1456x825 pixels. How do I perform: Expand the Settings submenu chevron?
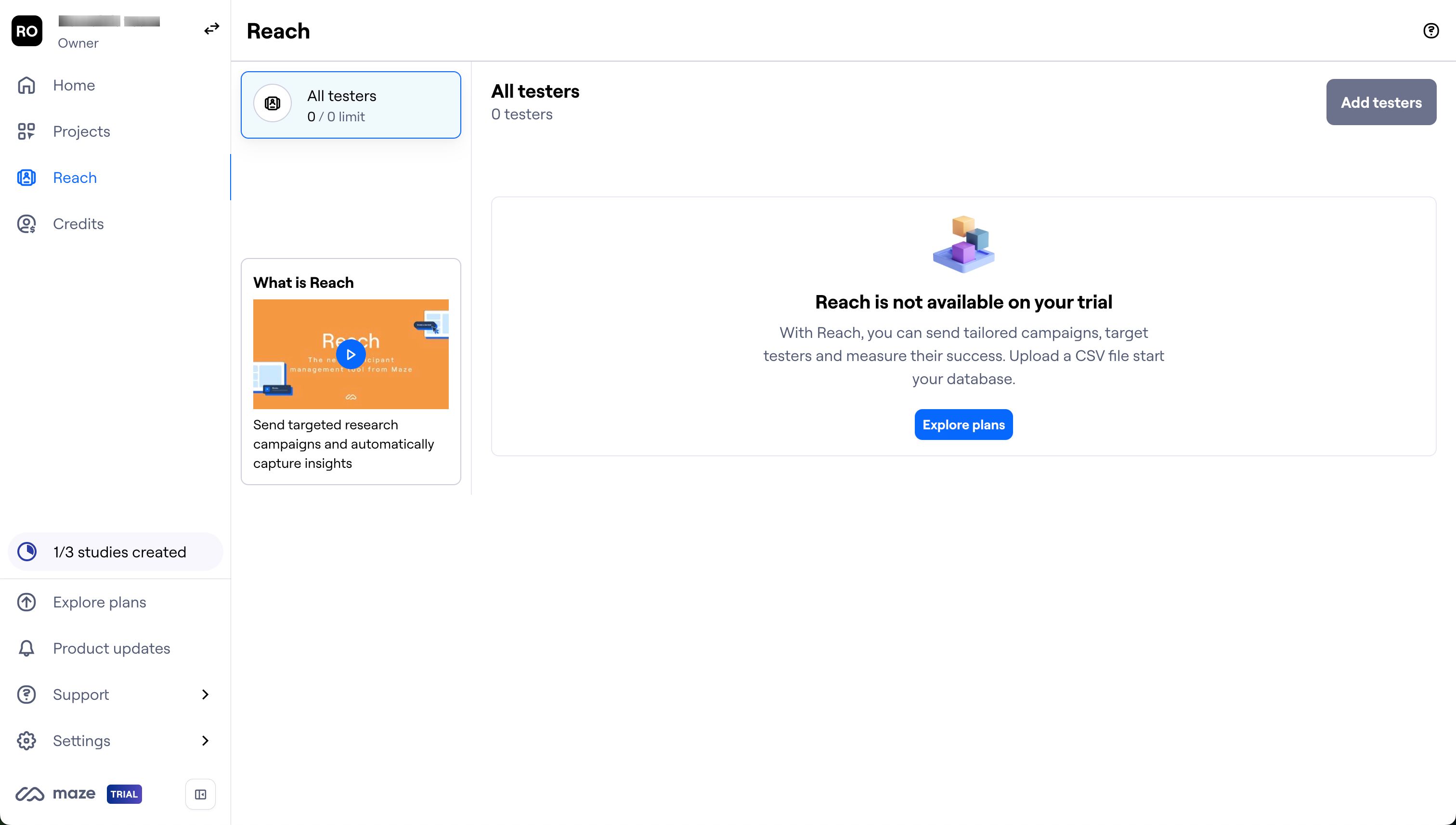205,741
